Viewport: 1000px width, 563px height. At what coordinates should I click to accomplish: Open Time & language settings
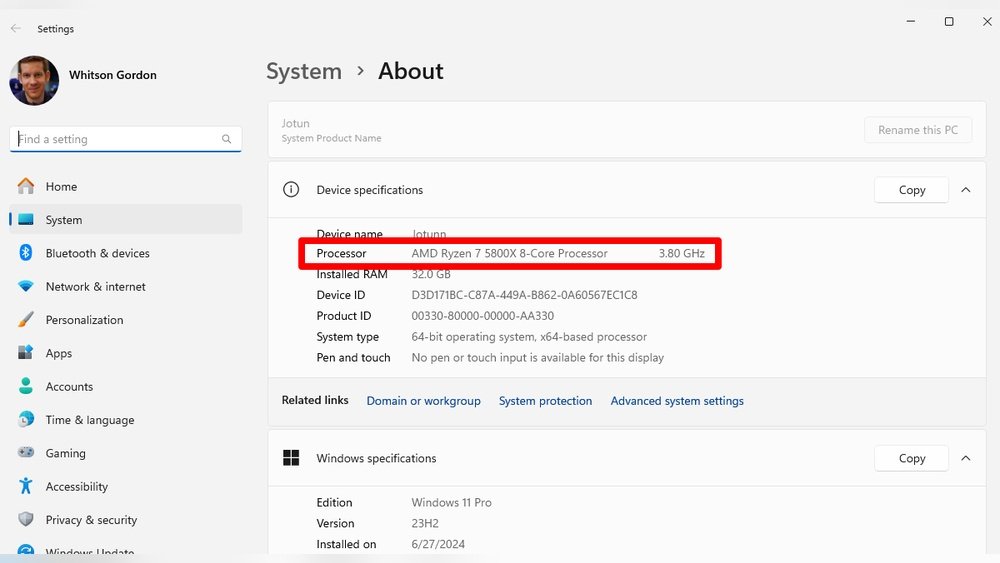89,420
